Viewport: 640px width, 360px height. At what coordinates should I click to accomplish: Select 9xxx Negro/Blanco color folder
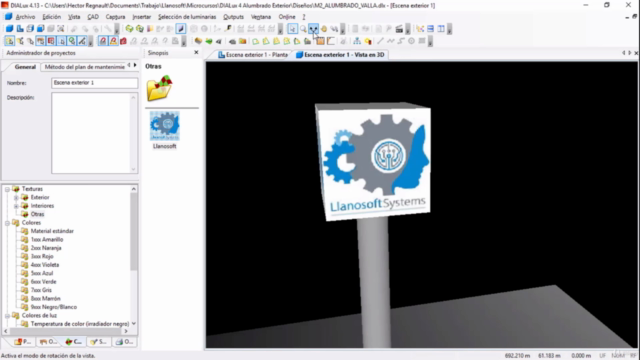coord(53,307)
